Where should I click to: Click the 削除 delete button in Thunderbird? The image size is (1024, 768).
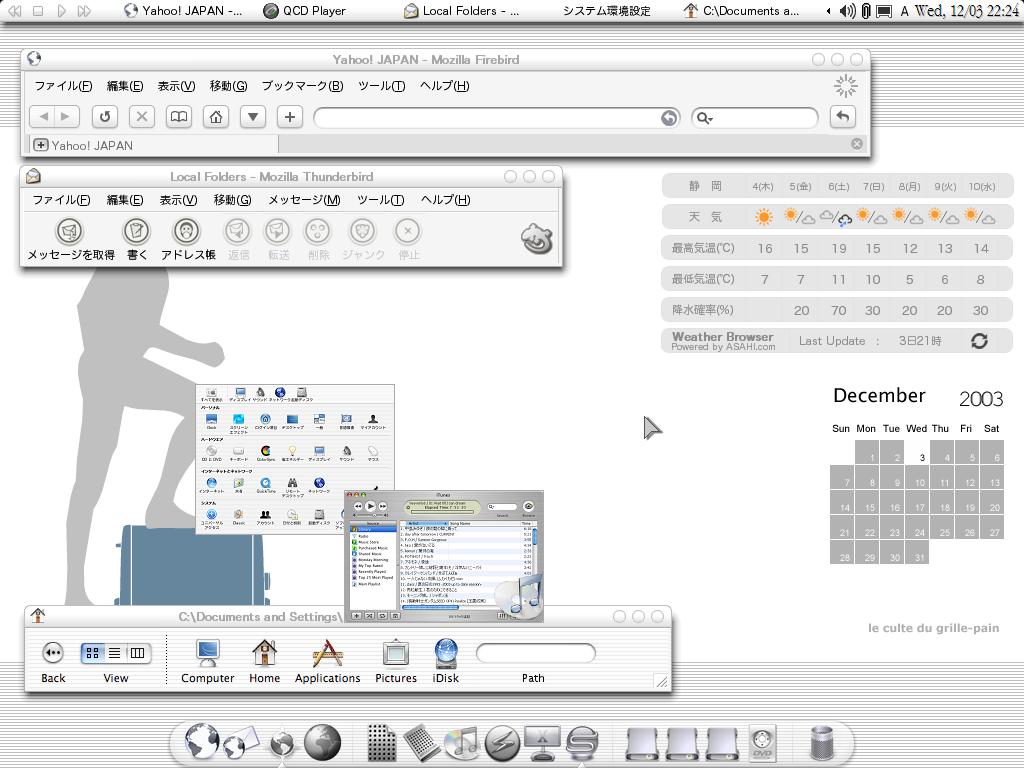[x=318, y=239]
